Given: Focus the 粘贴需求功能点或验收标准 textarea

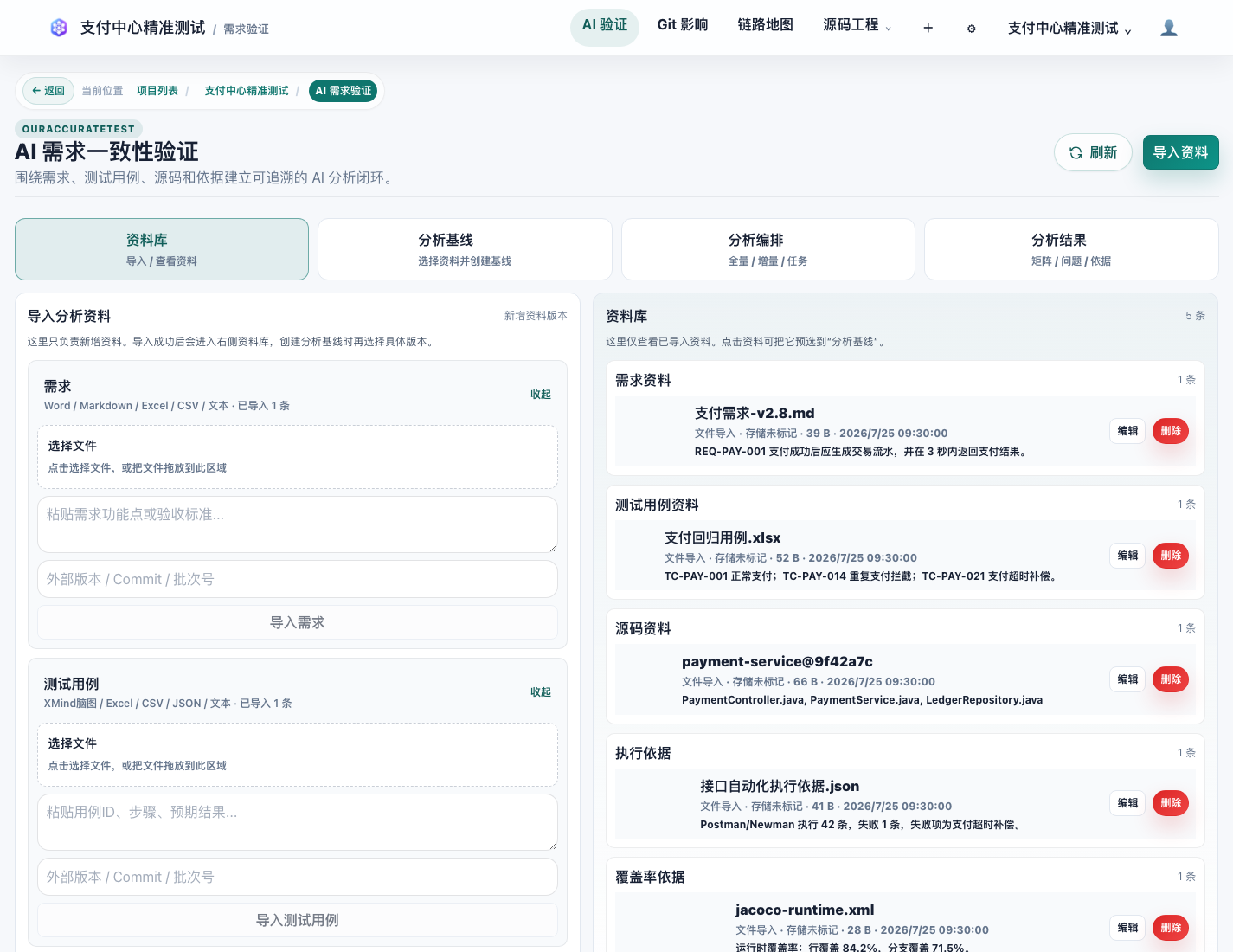Looking at the screenshot, I should pyautogui.click(x=298, y=524).
